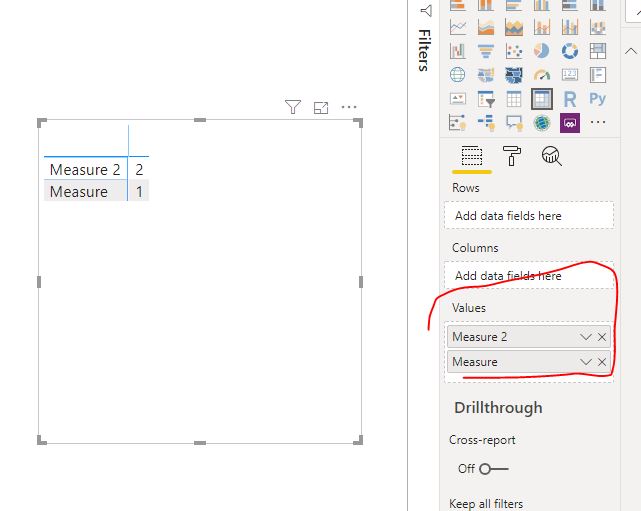Image resolution: width=641 pixels, height=511 pixels.
Task: Select the Gauge visual
Action: tap(542, 75)
